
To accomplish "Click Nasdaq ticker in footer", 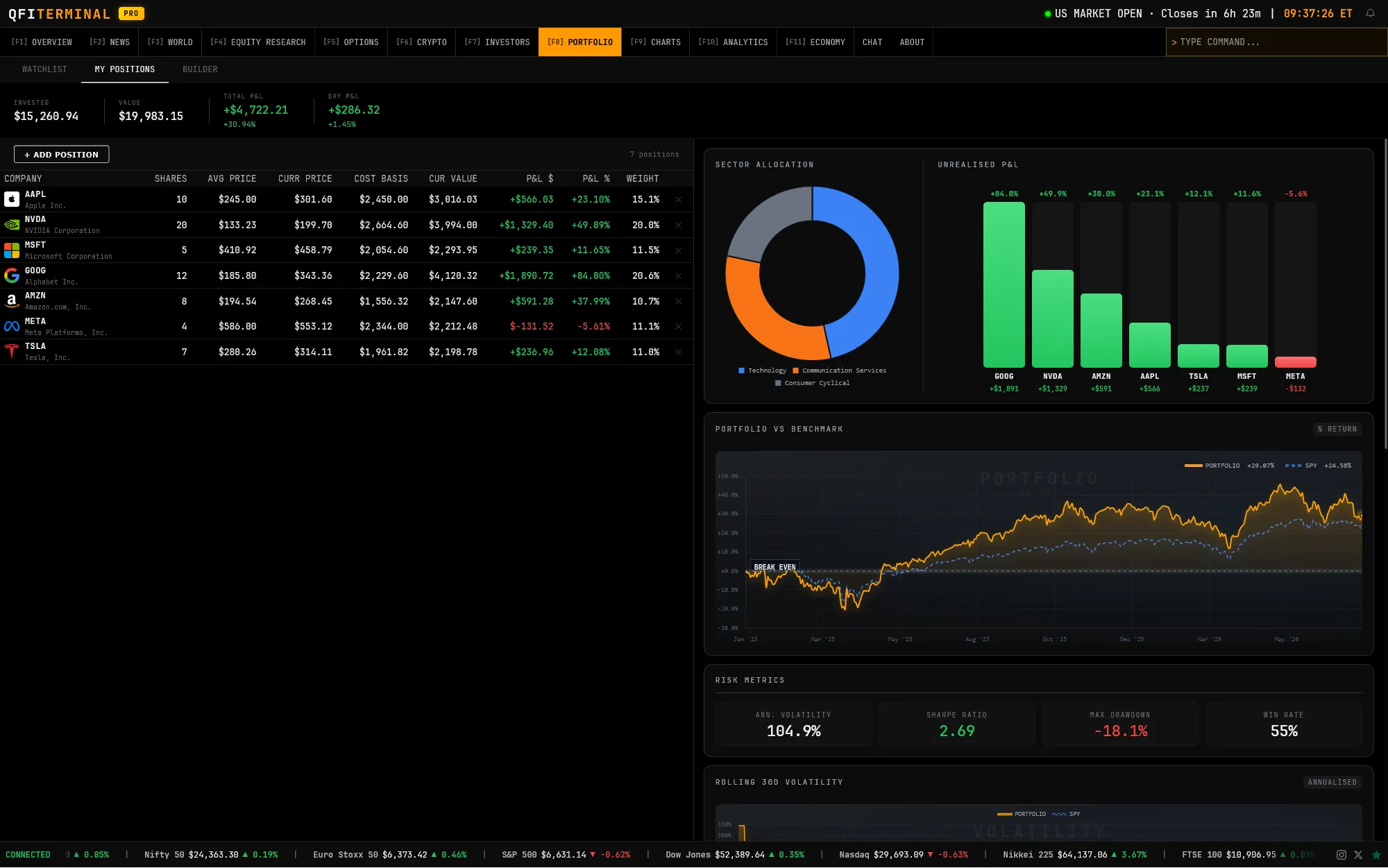I will (904, 855).
